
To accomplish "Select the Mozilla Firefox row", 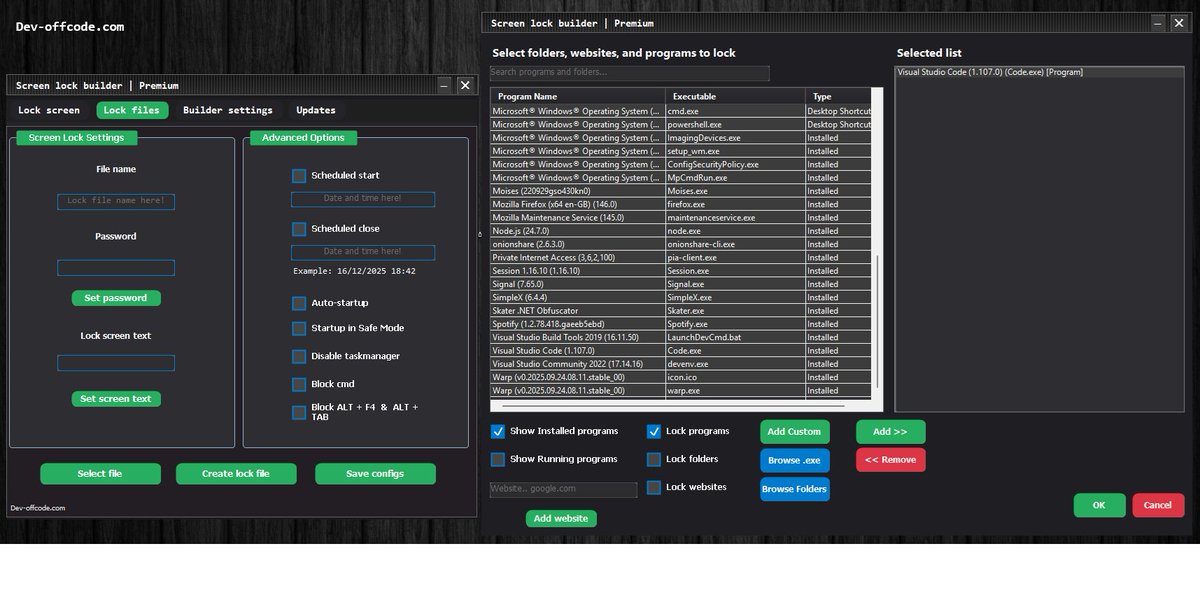I will [x=681, y=204].
